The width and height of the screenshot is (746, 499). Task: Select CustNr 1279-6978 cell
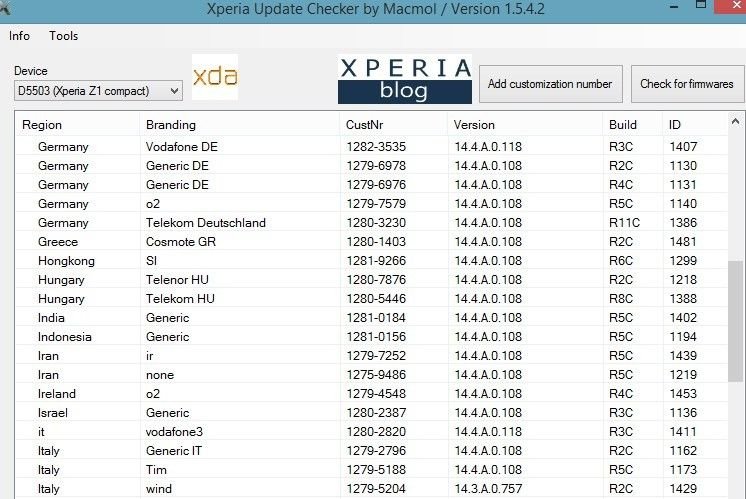[x=376, y=166]
